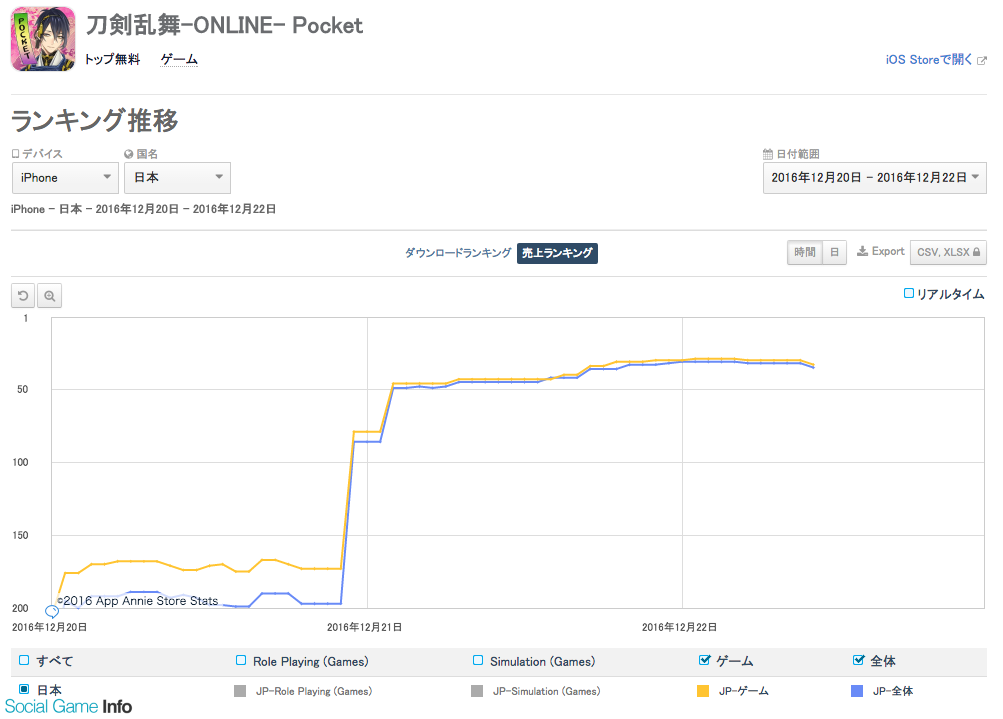Toggle the 日本 country checkbox
The image size is (1003, 719).
point(24,689)
